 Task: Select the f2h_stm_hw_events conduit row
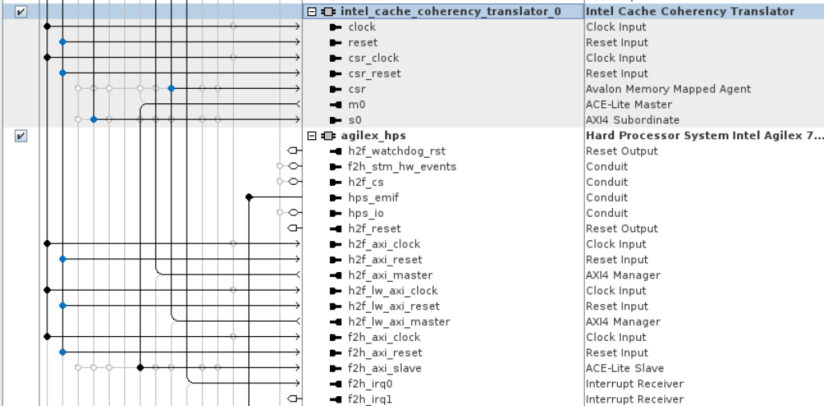point(402,167)
